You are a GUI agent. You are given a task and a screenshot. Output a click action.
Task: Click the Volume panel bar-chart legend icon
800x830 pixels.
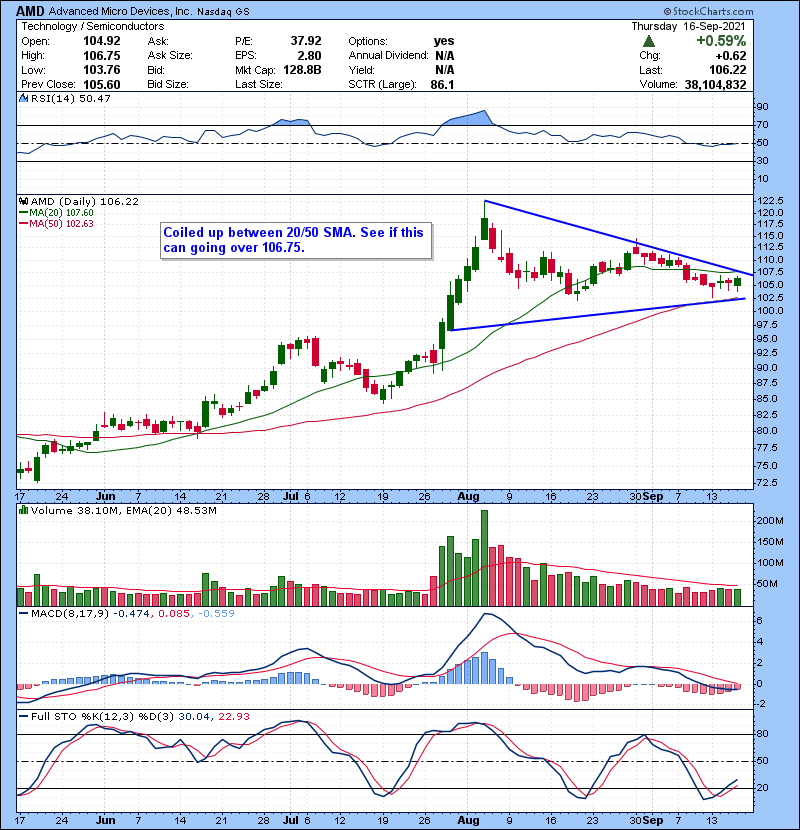(x=23, y=510)
